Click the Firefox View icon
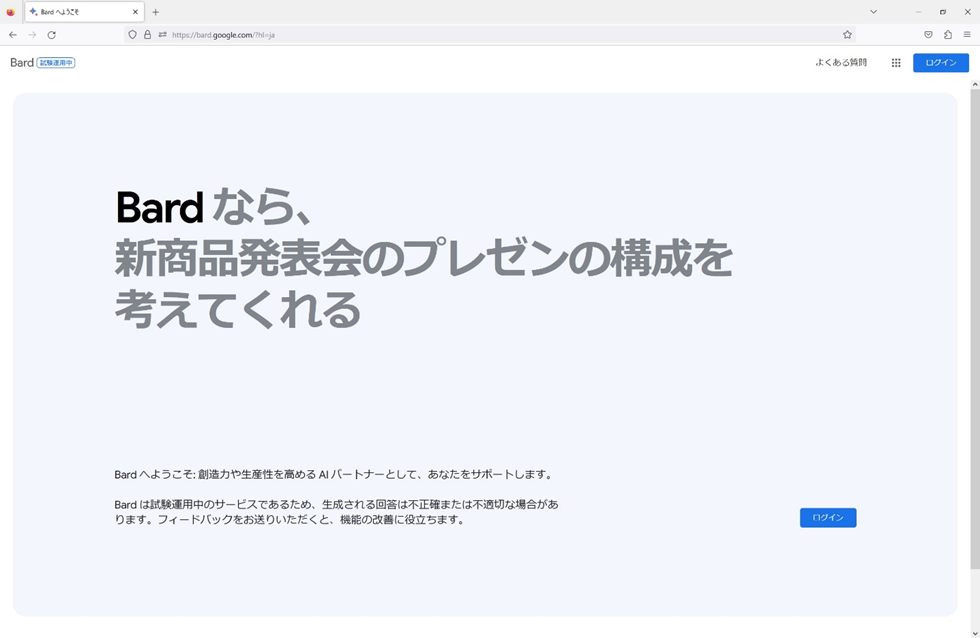The height and width of the screenshot is (638, 980). click(11, 12)
